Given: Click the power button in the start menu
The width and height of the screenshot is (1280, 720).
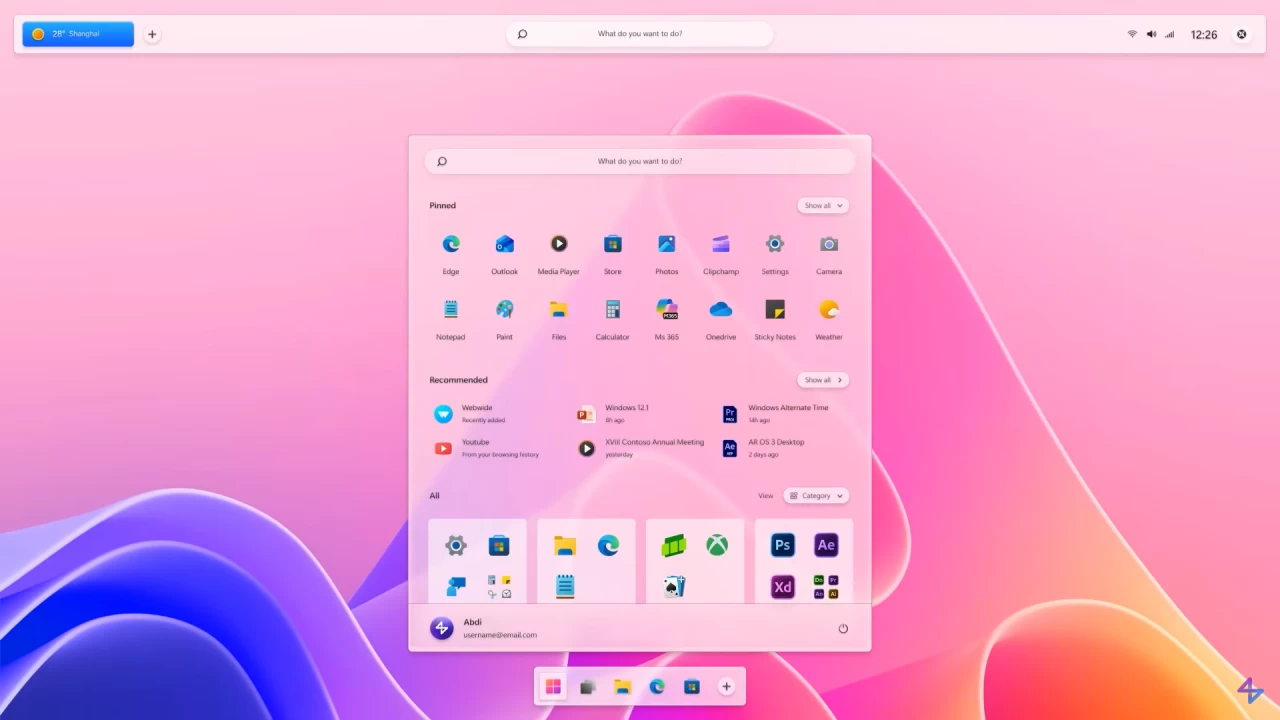Looking at the screenshot, I should coord(843,628).
